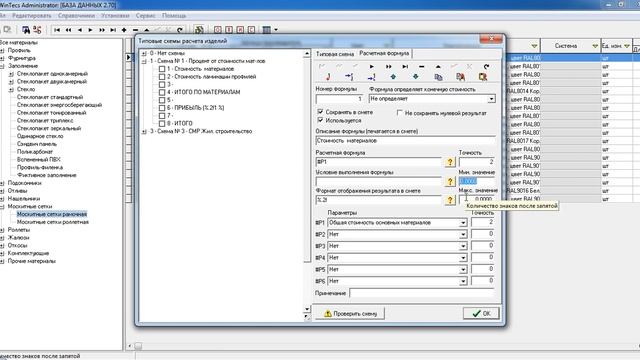Add new record with main toolbar plus
The image size is (640, 360).
(124, 30)
